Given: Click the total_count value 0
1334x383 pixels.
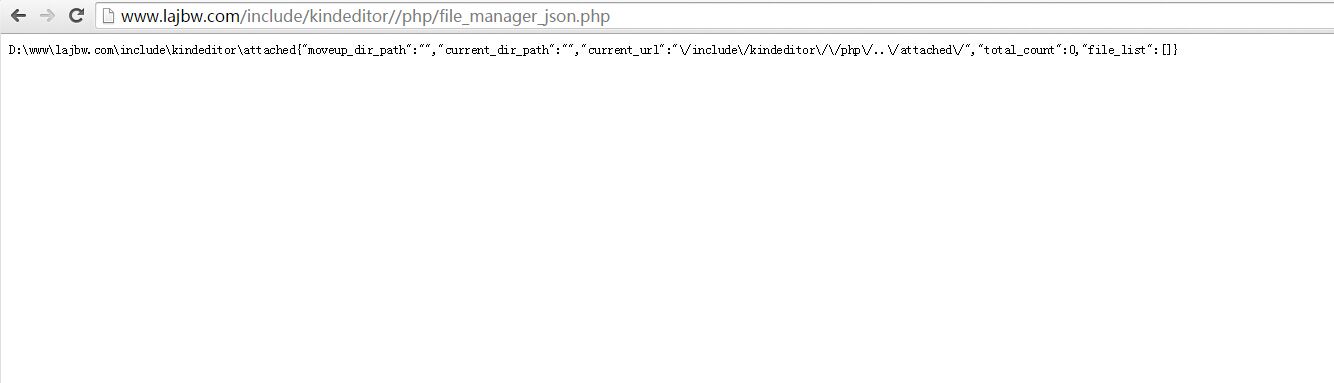Looking at the screenshot, I should (x=1070, y=50).
